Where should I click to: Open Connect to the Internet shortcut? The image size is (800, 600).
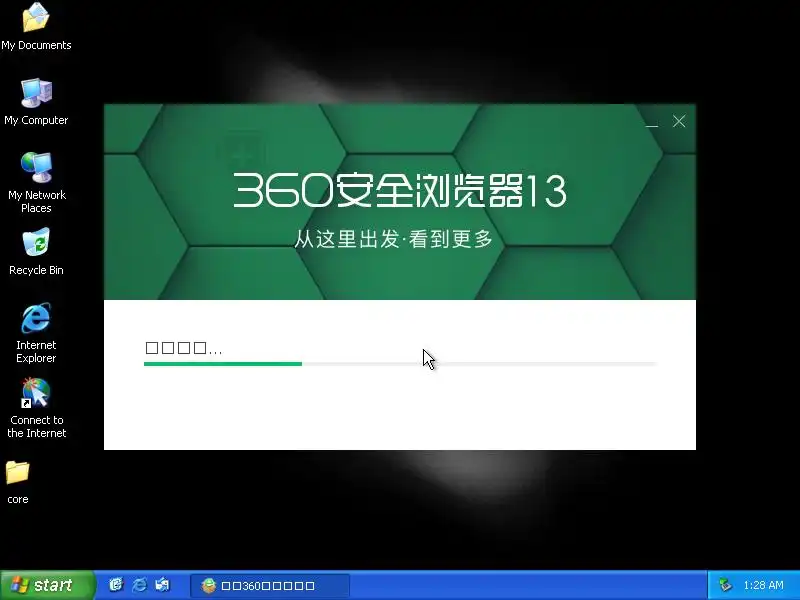point(36,408)
